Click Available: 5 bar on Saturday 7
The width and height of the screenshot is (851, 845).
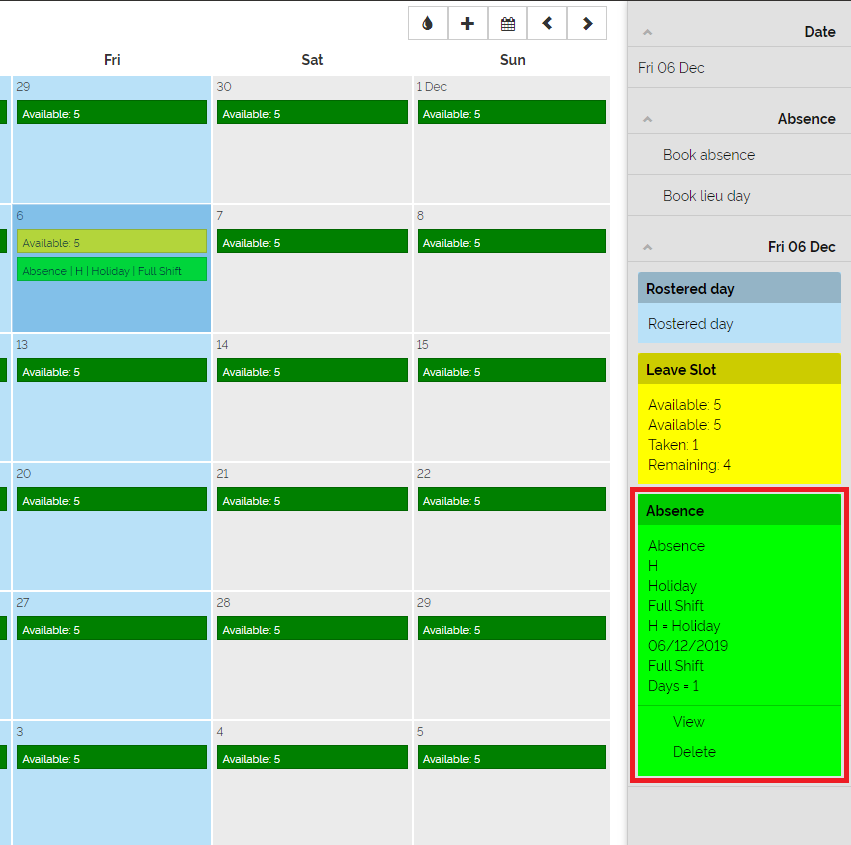312,242
